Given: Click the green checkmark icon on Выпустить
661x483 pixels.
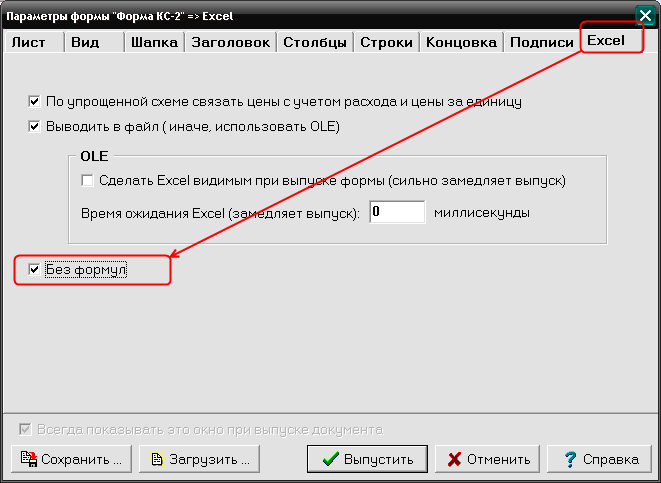Looking at the screenshot, I should pos(328,459).
